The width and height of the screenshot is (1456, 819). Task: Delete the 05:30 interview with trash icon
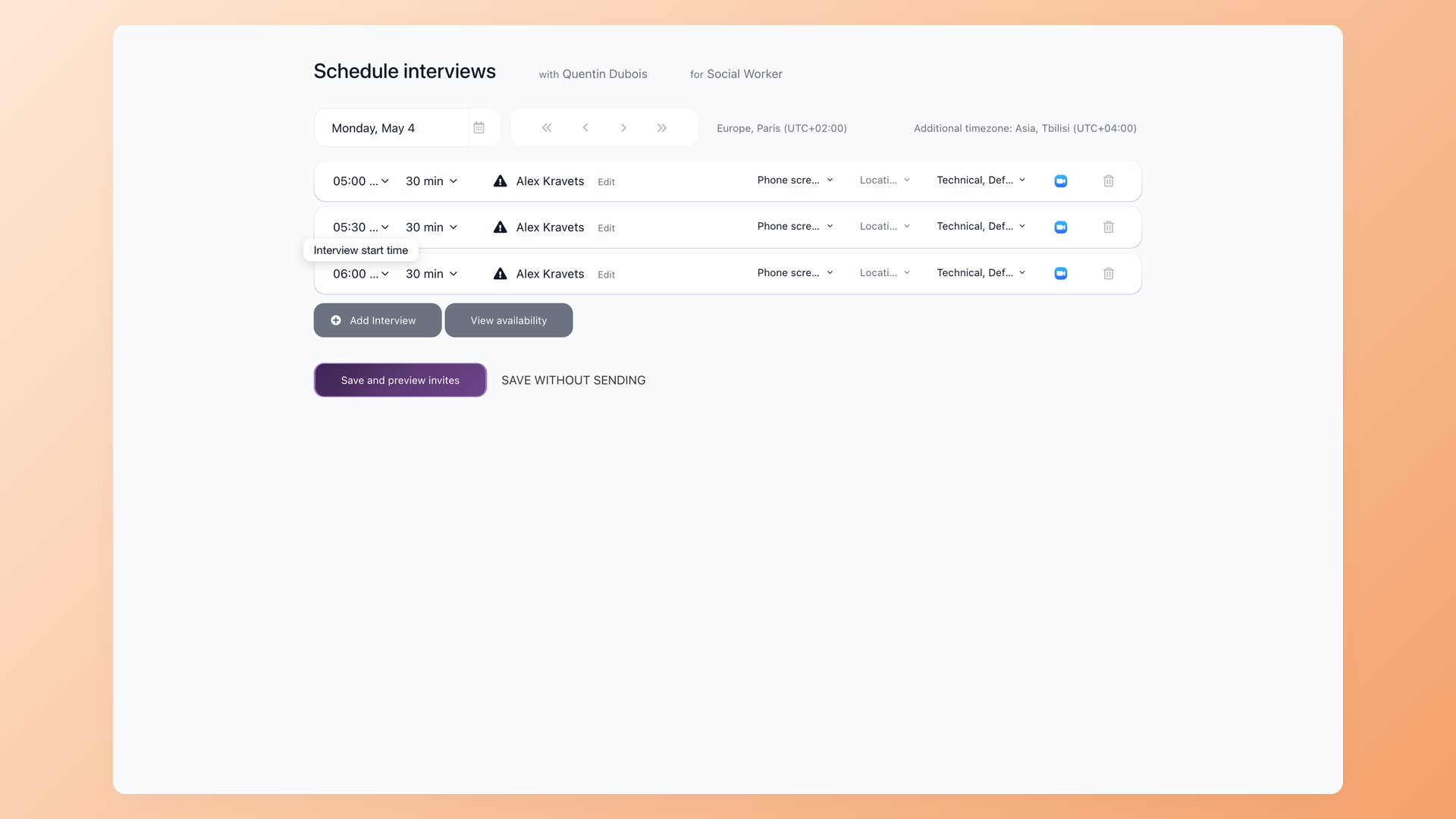(x=1109, y=227)
